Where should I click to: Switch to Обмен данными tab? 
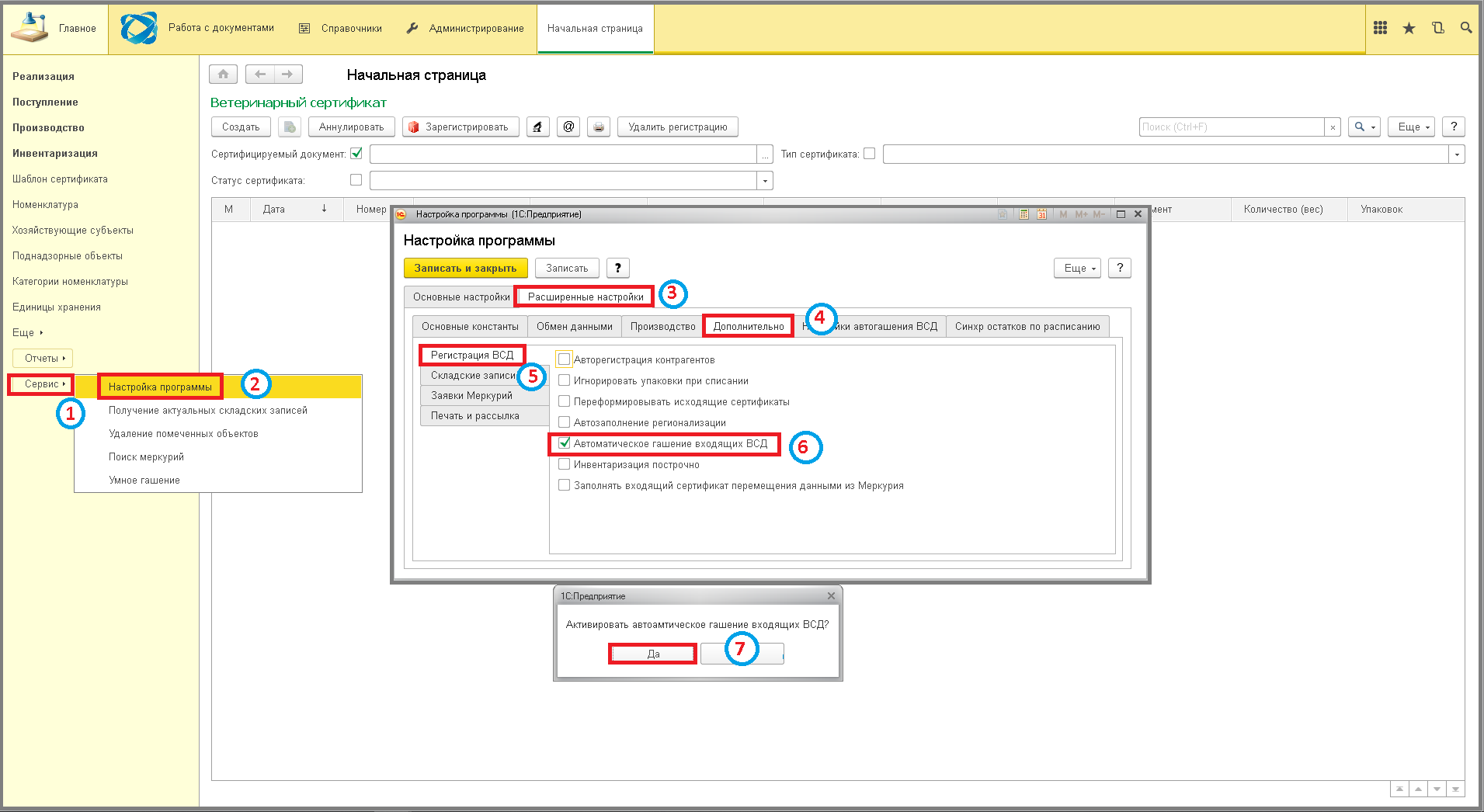click(x=574, y=326)
